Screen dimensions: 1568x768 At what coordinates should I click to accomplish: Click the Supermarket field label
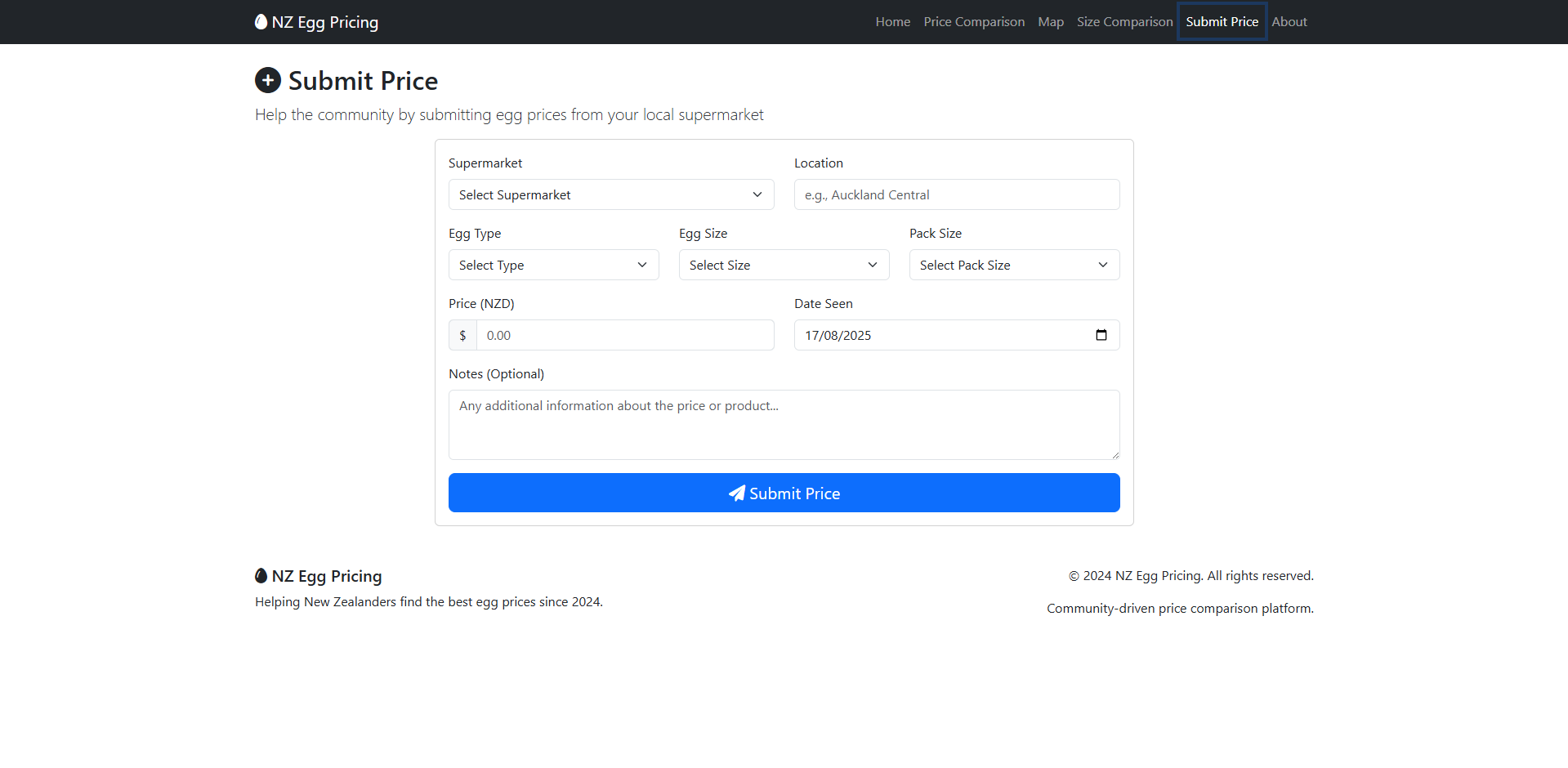click(485, 163)
